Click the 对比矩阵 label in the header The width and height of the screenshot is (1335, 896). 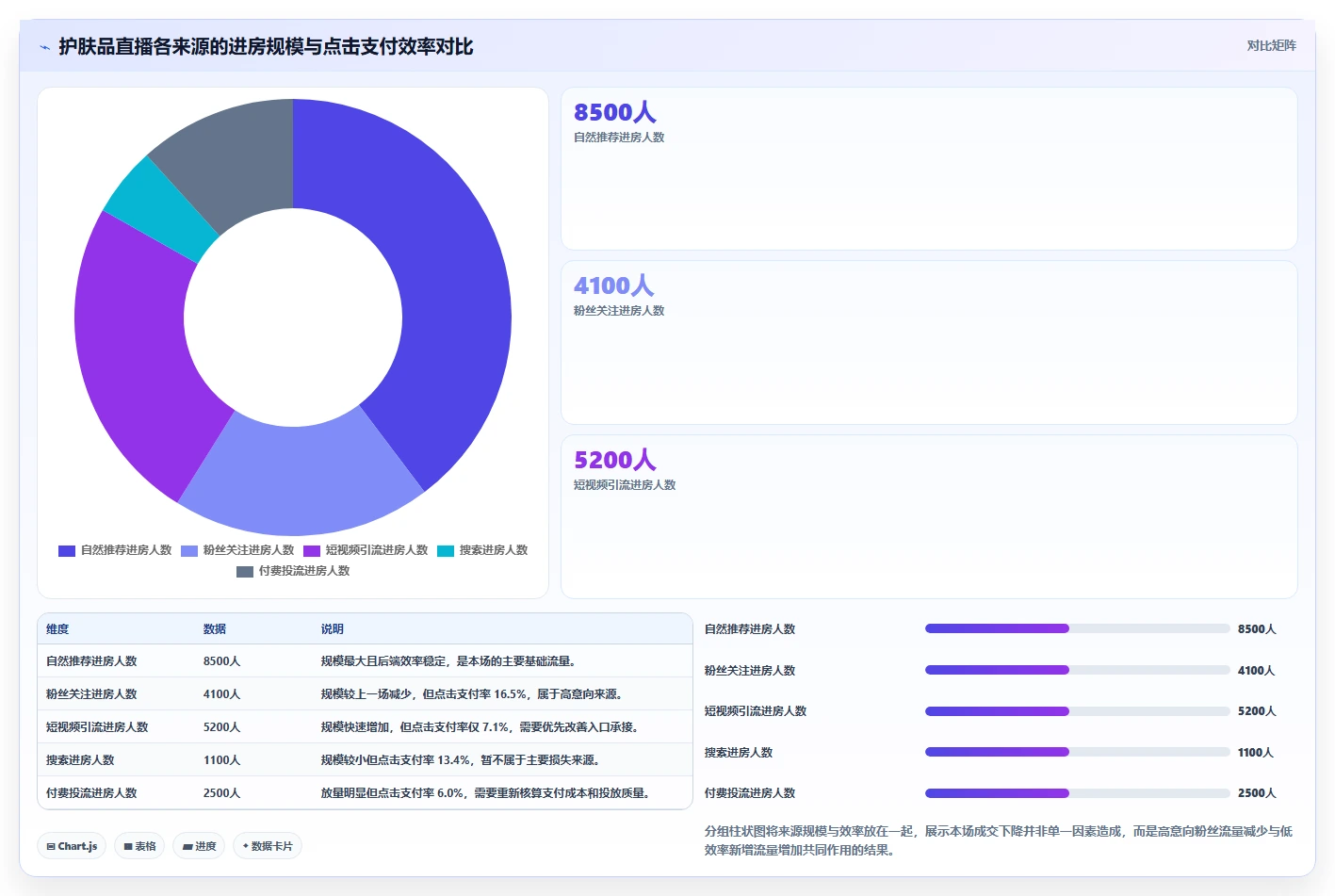[x=1271, y=45]
